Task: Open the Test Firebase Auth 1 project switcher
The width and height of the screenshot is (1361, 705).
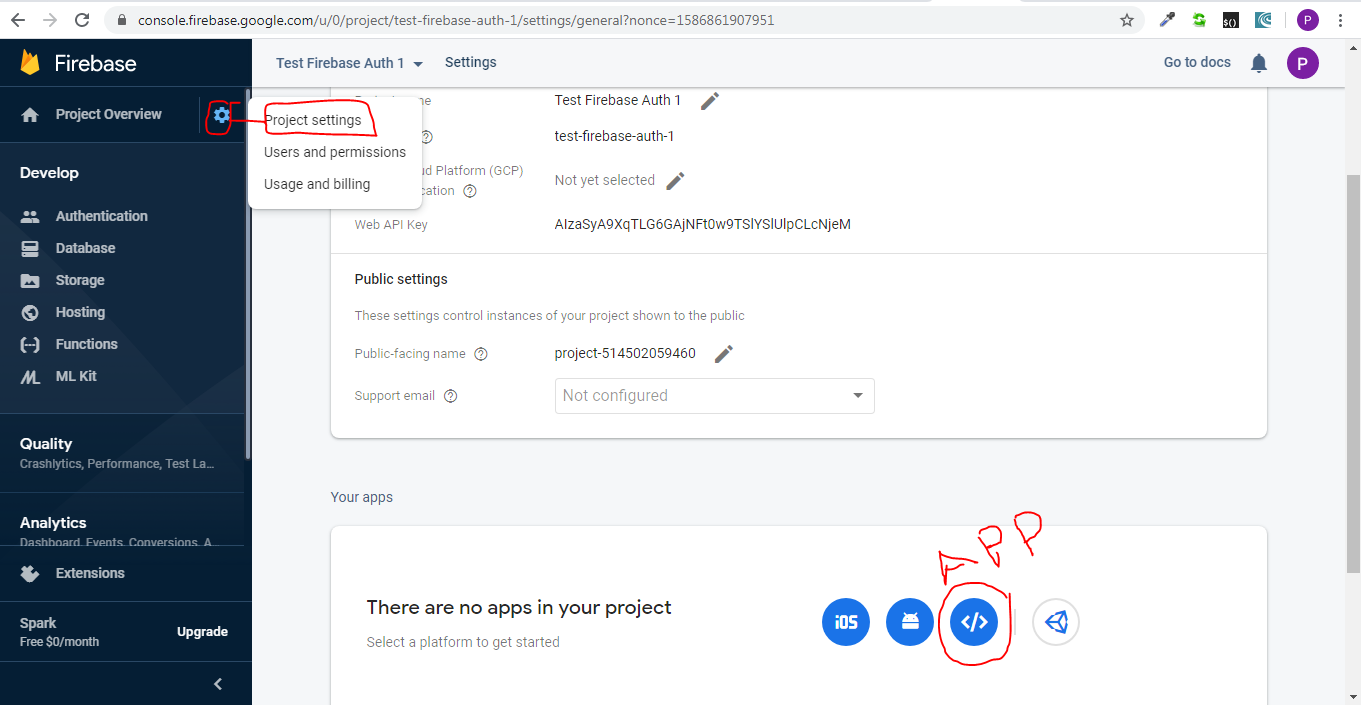Action: tap(349, 62)
